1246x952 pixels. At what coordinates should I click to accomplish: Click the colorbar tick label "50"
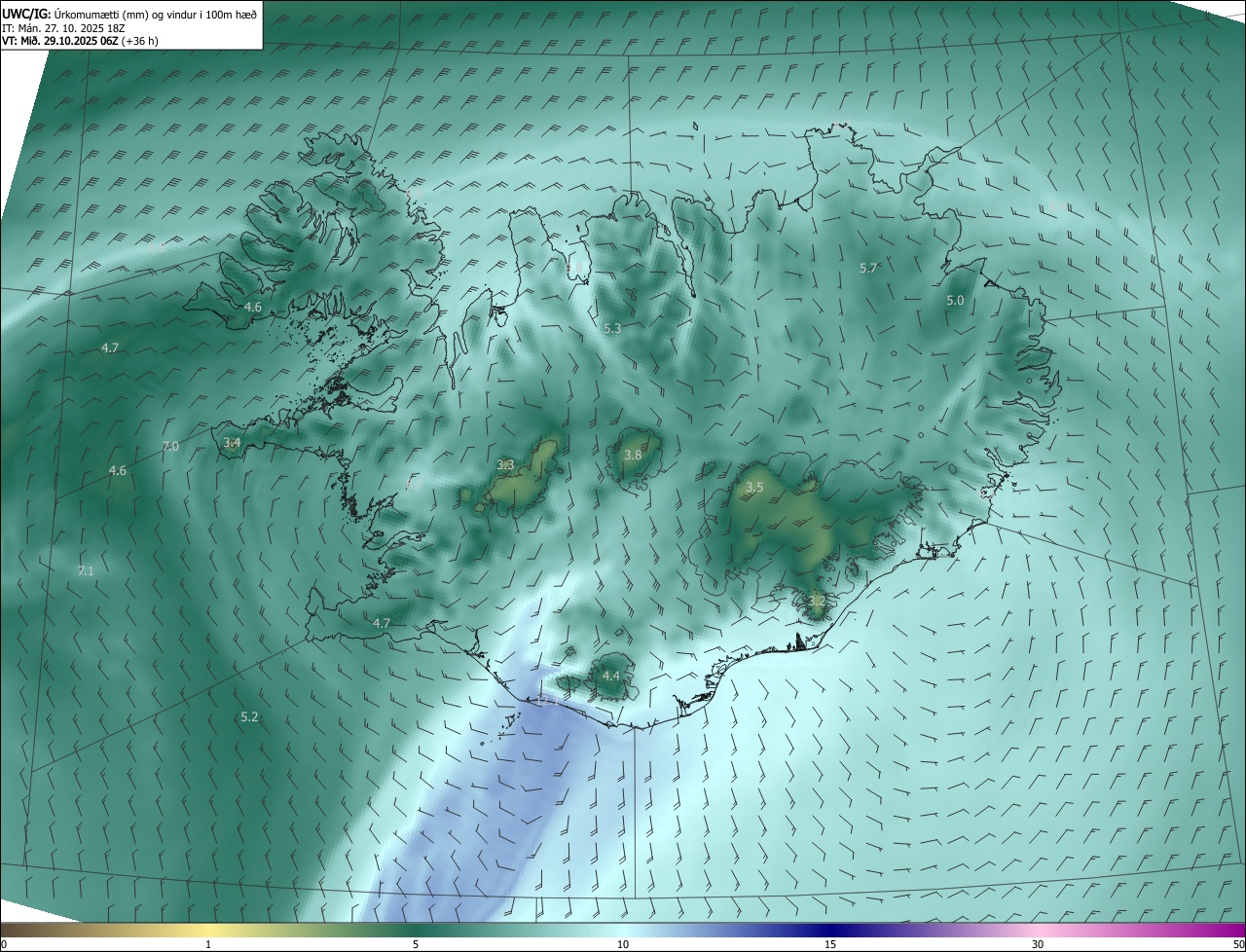coord(1239,944)
